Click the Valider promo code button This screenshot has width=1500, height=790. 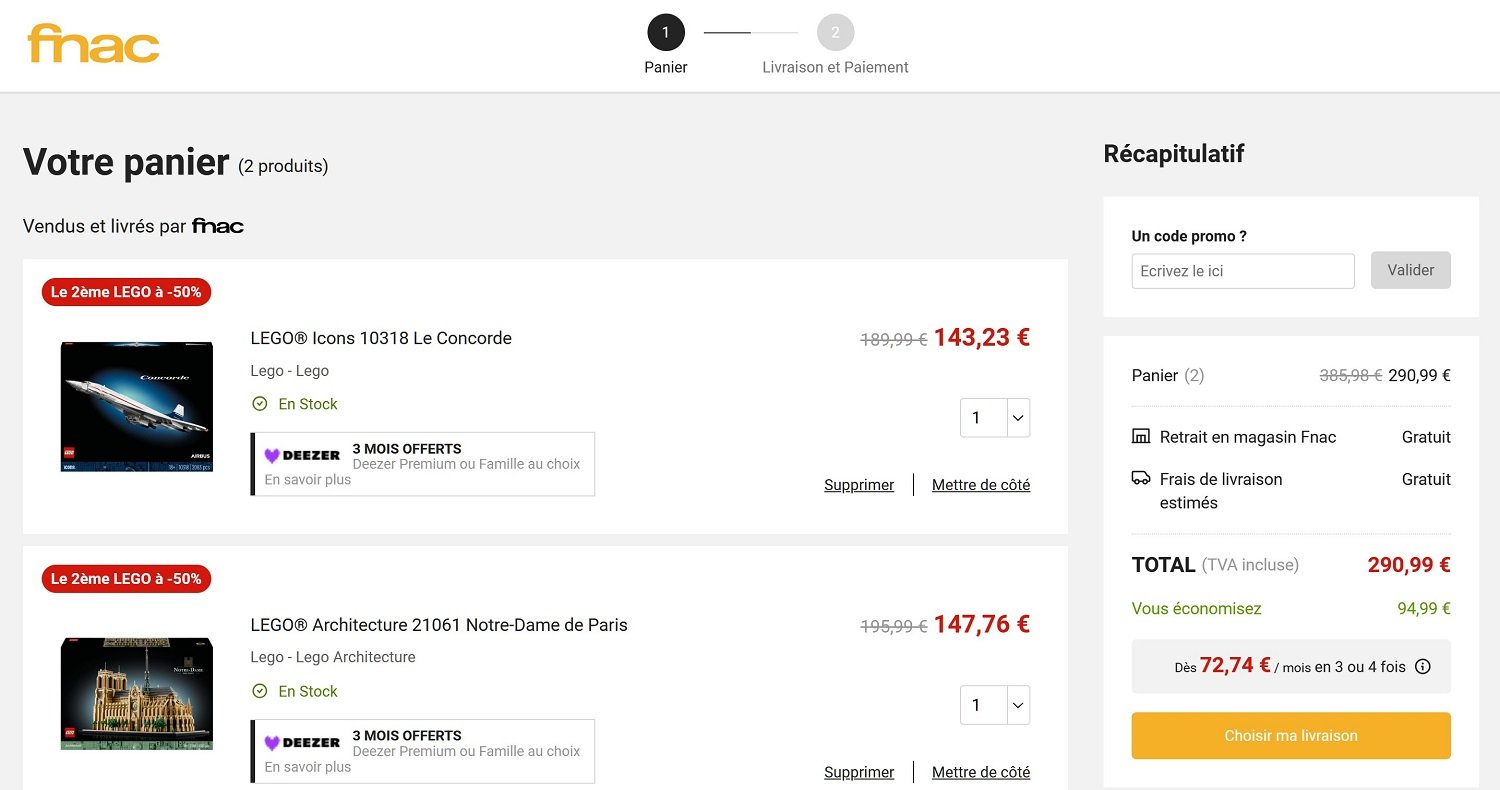pos(1411,270)
